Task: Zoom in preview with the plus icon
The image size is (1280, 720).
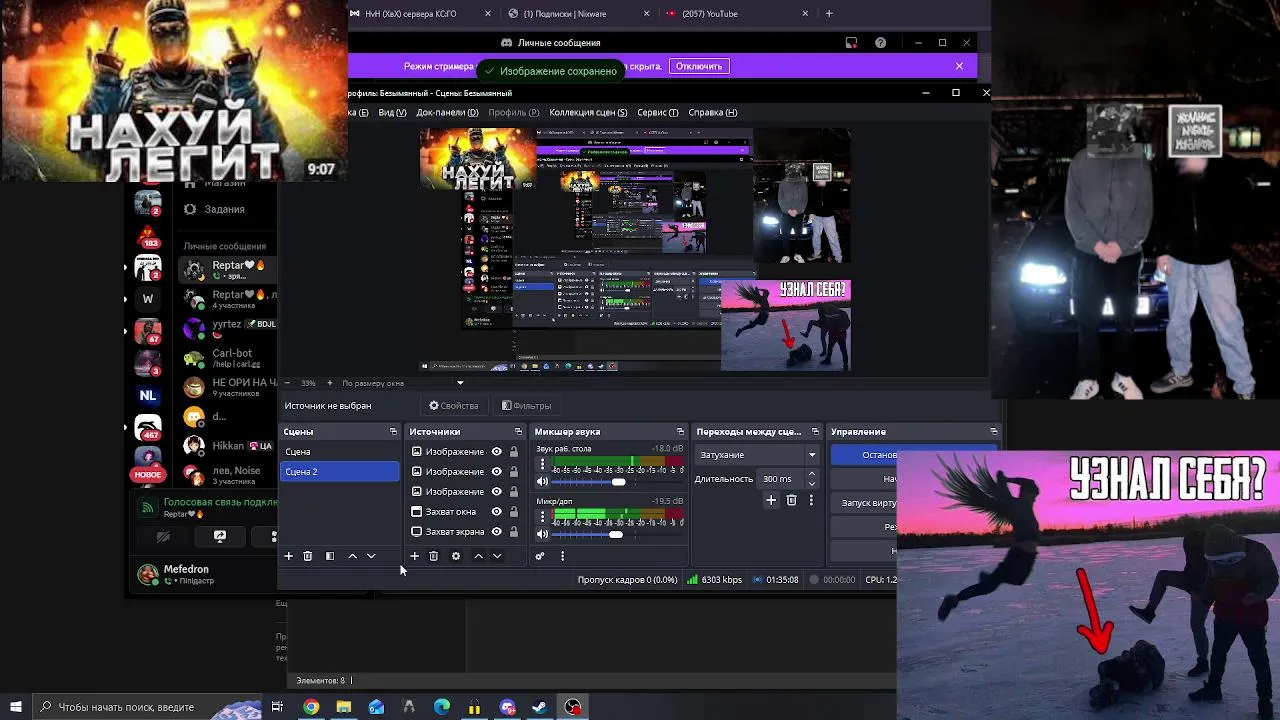Action: [x=328, y=383]
